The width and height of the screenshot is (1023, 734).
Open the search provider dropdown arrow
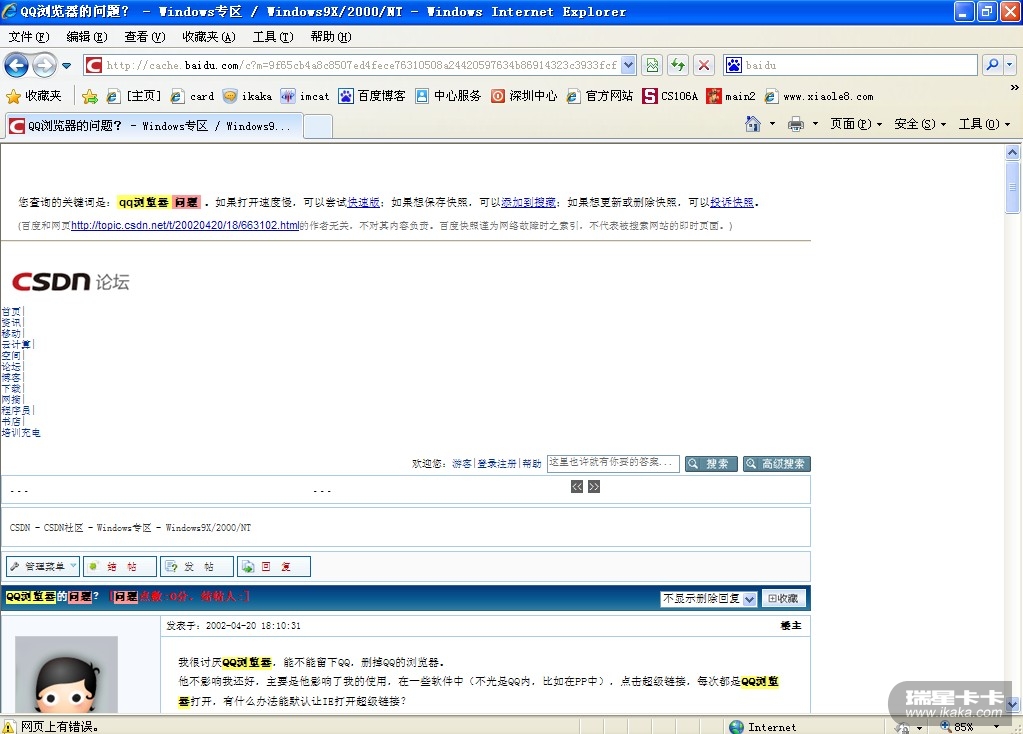point(1009,65)
